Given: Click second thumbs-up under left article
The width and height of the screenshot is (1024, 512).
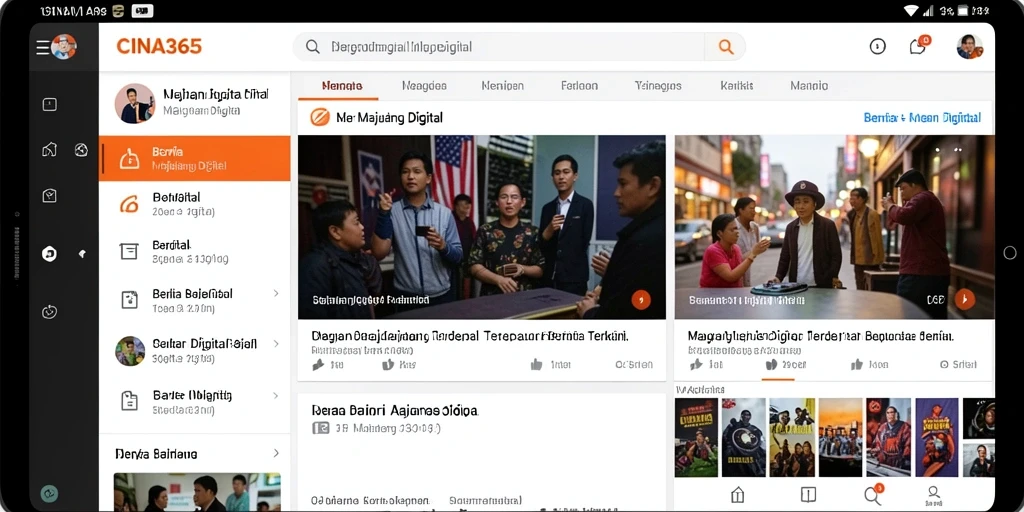Looking at the screenshot, I should [388, 365].
